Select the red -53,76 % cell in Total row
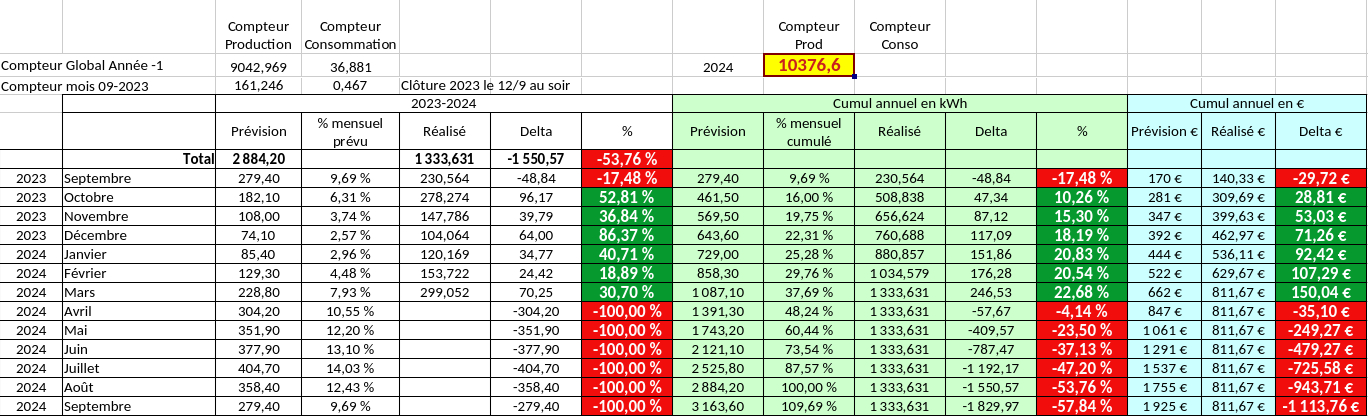1368x416 pixels. (626, 158)
